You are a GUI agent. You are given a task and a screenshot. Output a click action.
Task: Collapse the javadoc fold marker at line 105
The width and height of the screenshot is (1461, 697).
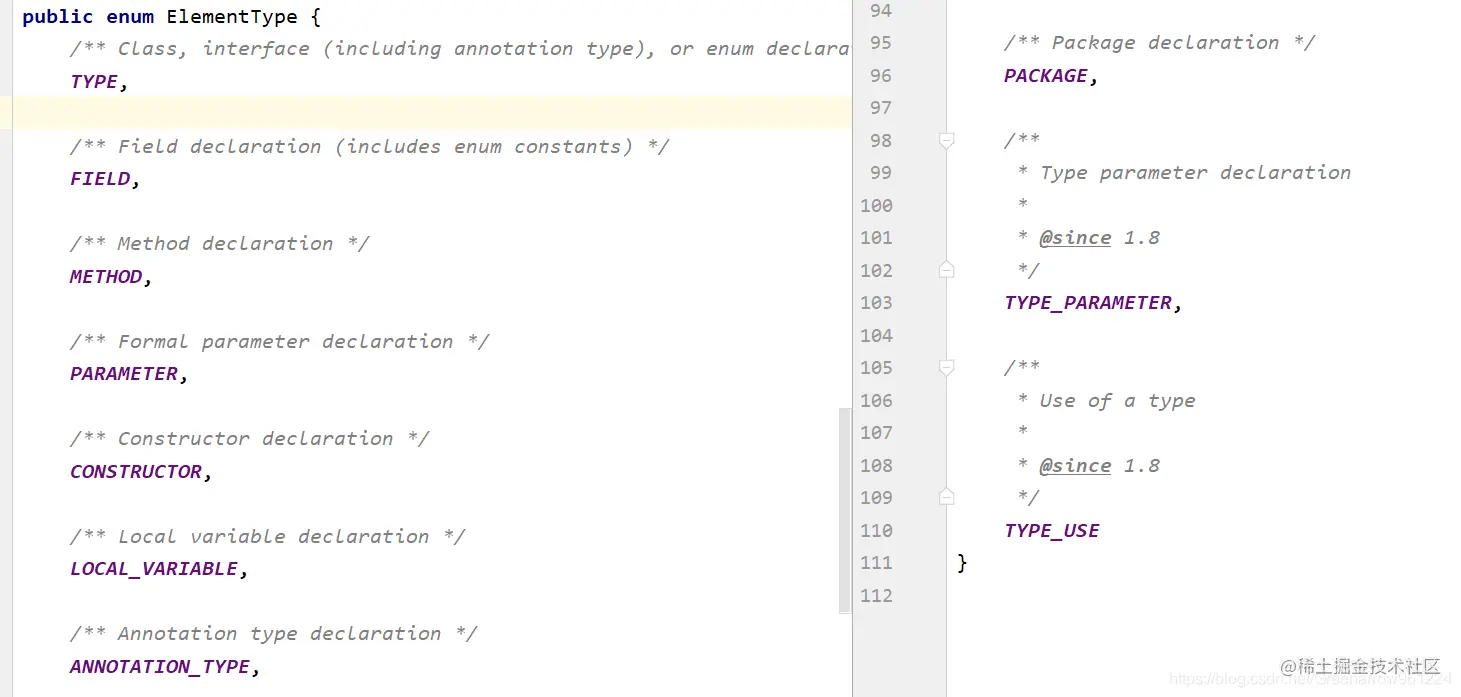946,368
